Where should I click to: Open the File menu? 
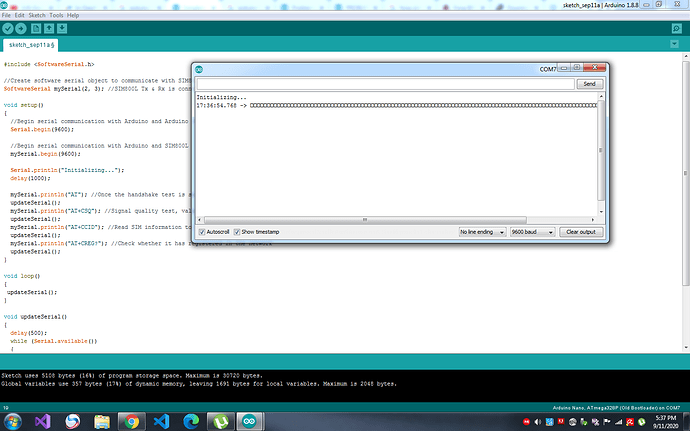coord(6,15)
